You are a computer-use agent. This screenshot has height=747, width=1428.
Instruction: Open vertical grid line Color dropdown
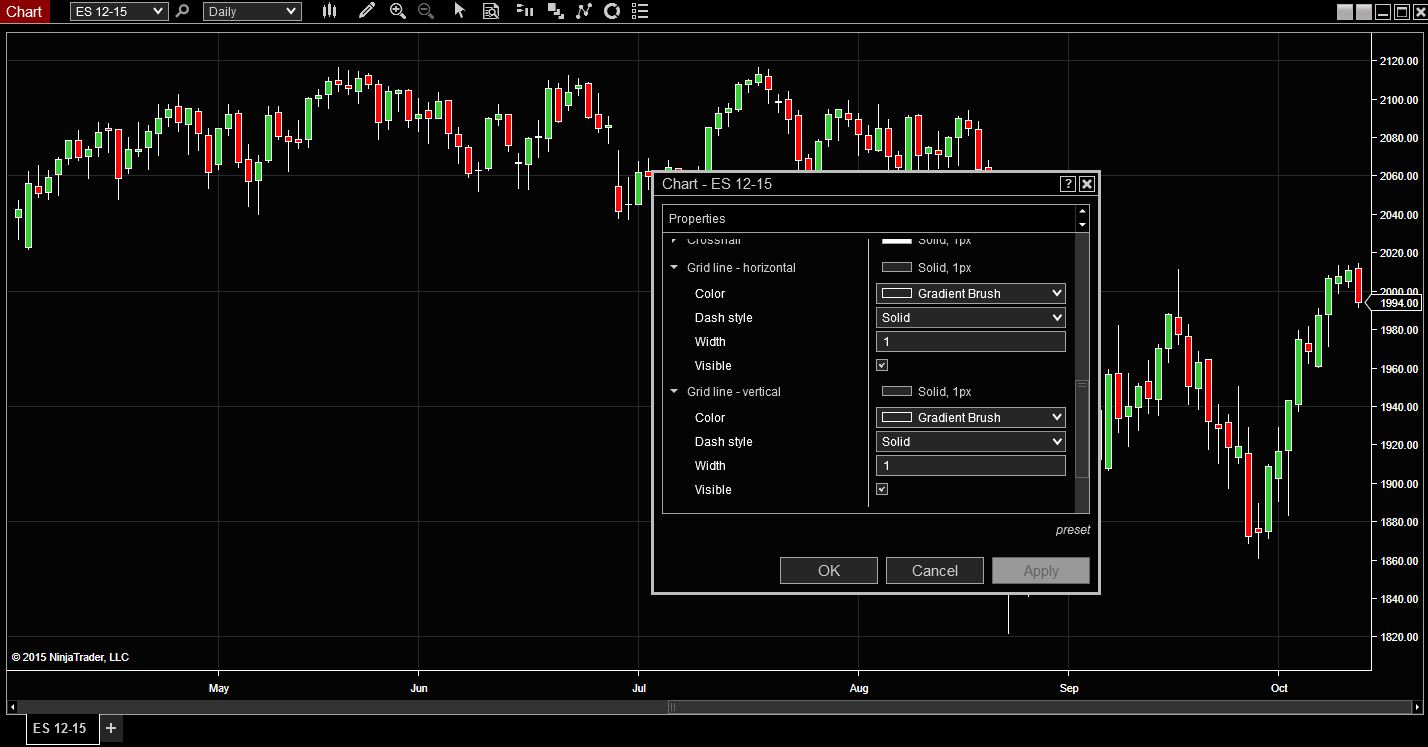(970, 417)
